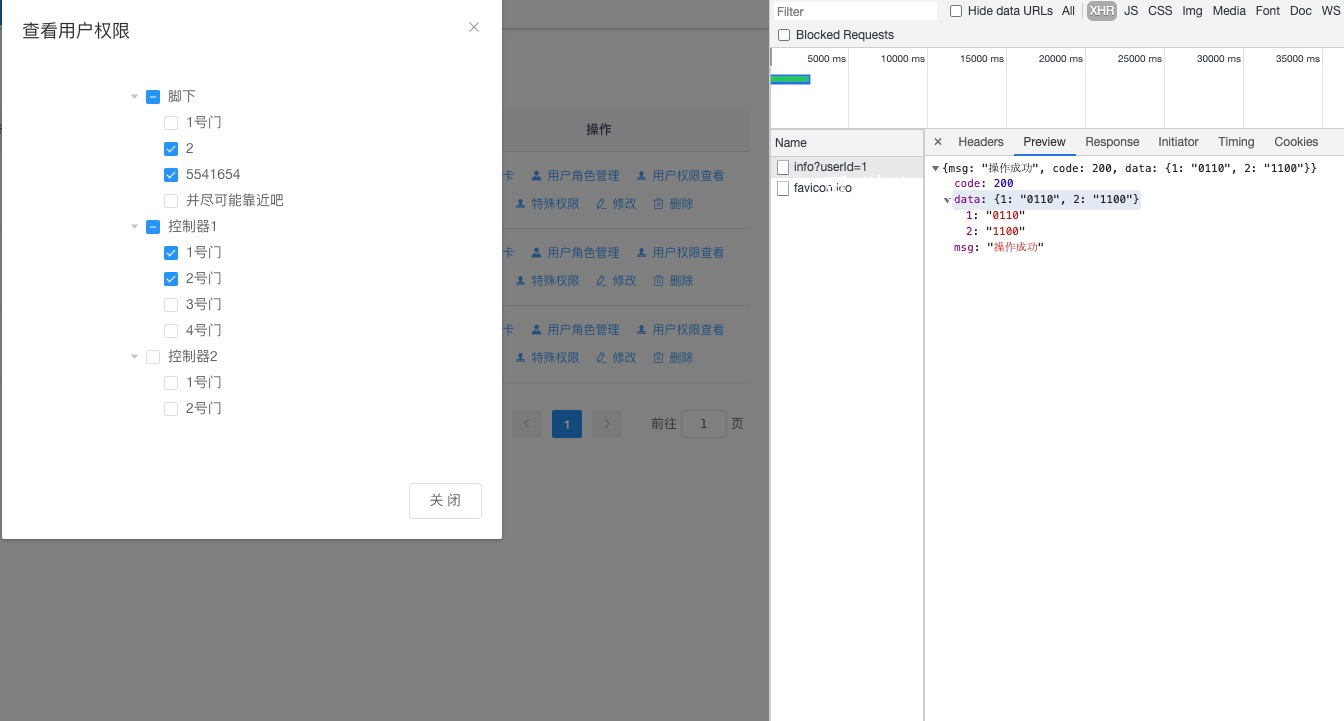Click the 关闭 button
This screenshot has width=1344, height=721.
(445, 501)
